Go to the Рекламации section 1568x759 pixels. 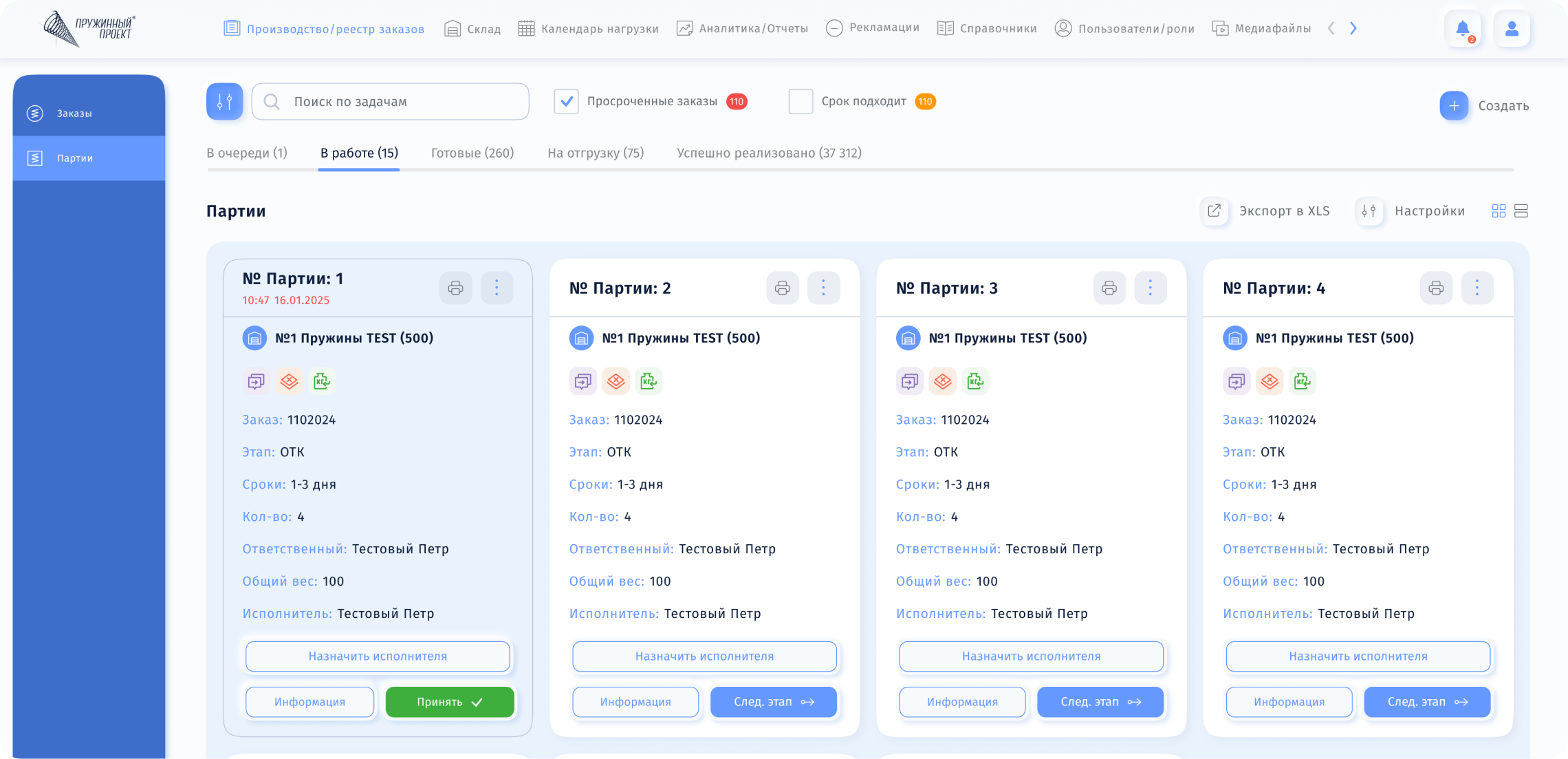coord(872,28)
